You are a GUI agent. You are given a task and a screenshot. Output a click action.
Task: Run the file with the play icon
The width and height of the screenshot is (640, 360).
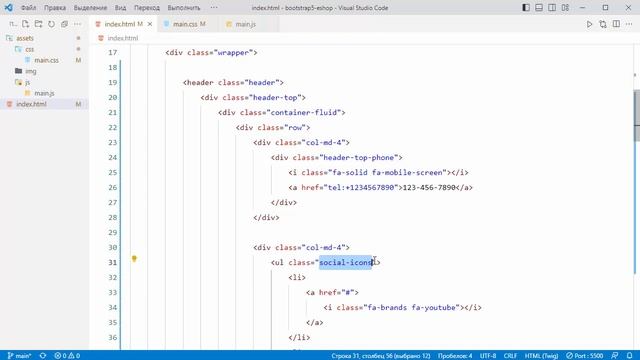(x=589, y=24)
